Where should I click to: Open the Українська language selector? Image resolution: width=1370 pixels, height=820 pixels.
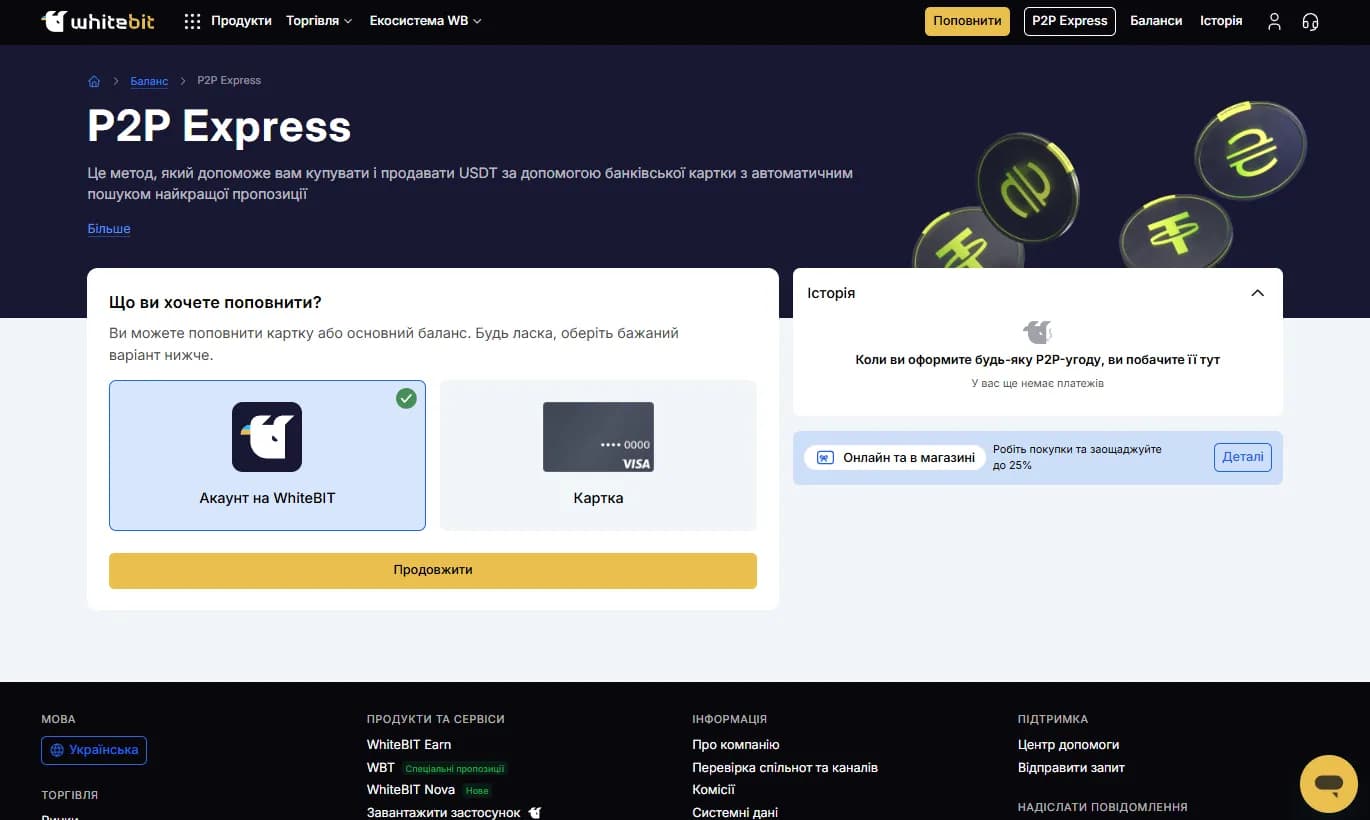94,750
